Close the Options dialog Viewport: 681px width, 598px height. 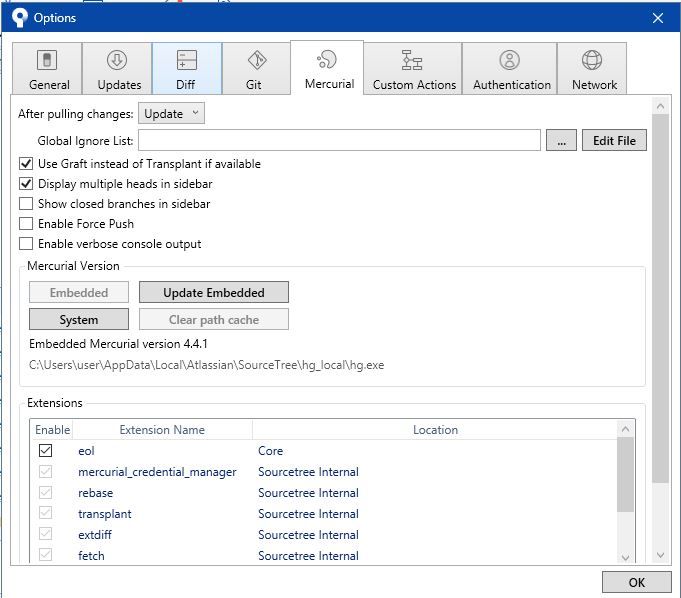pos(658,18)
